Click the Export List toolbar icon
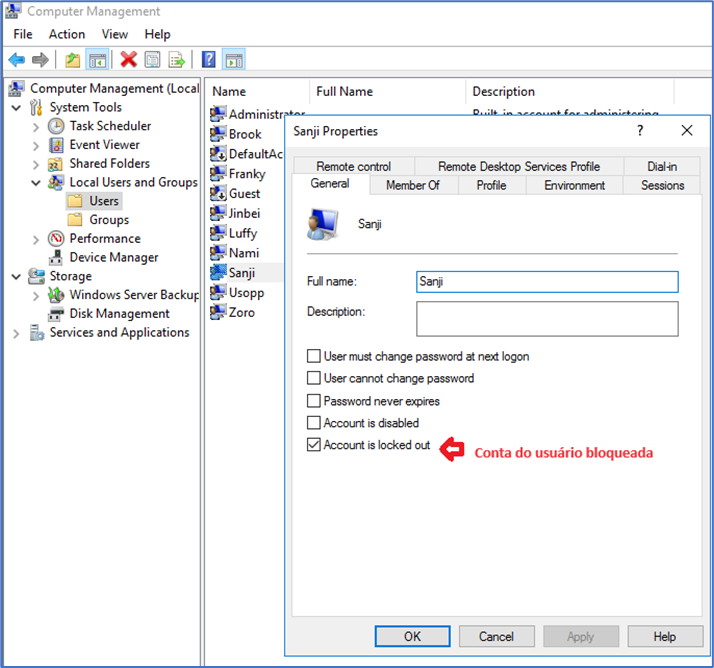 [177, 60]
